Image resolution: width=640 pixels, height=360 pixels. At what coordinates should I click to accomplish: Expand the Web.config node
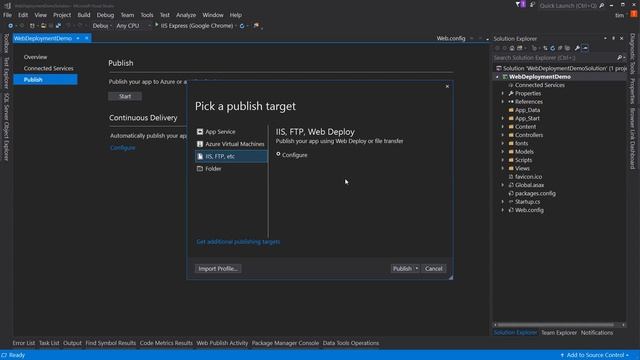[x=503, y=210]
